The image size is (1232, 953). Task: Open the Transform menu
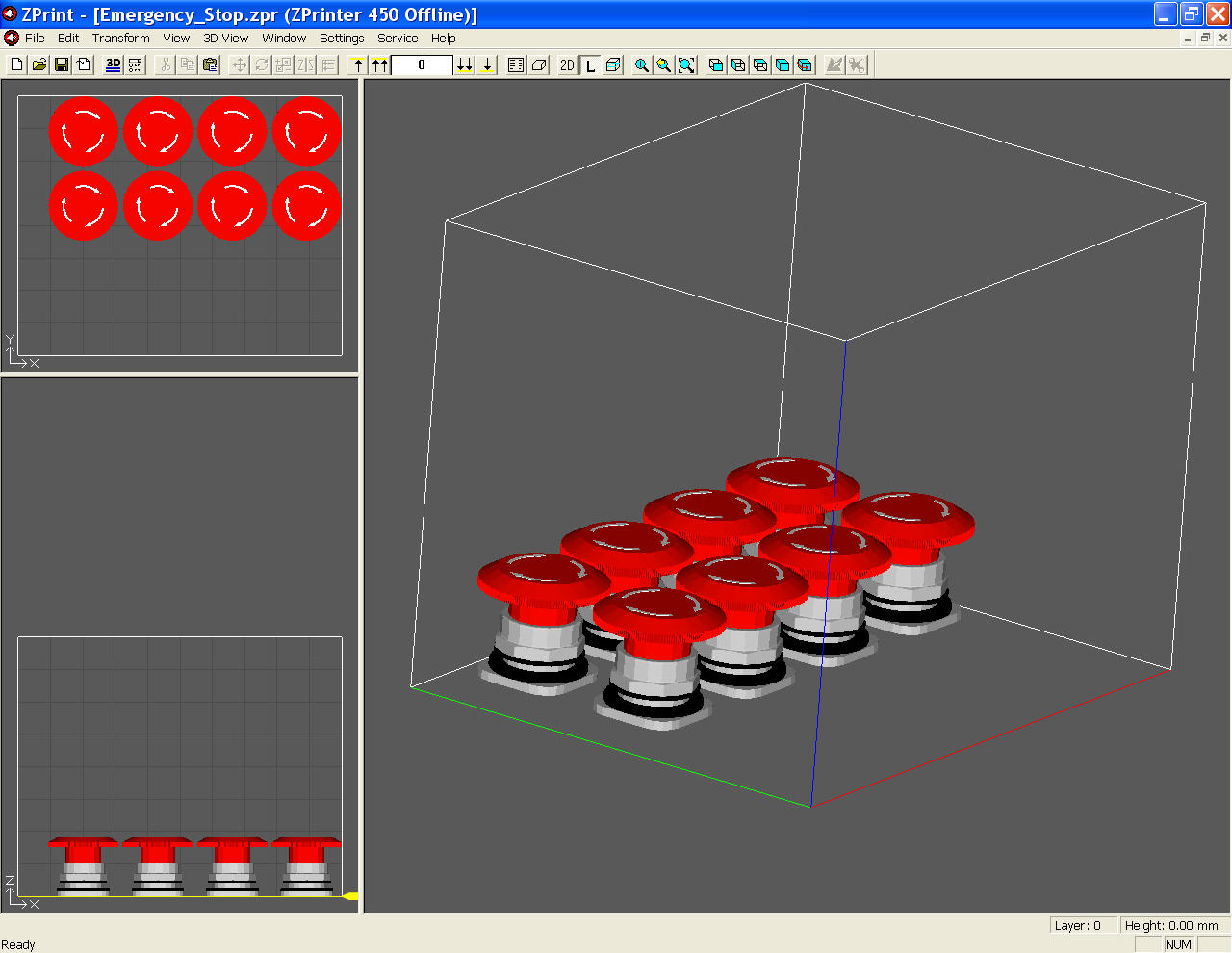(x=120, y=38)
